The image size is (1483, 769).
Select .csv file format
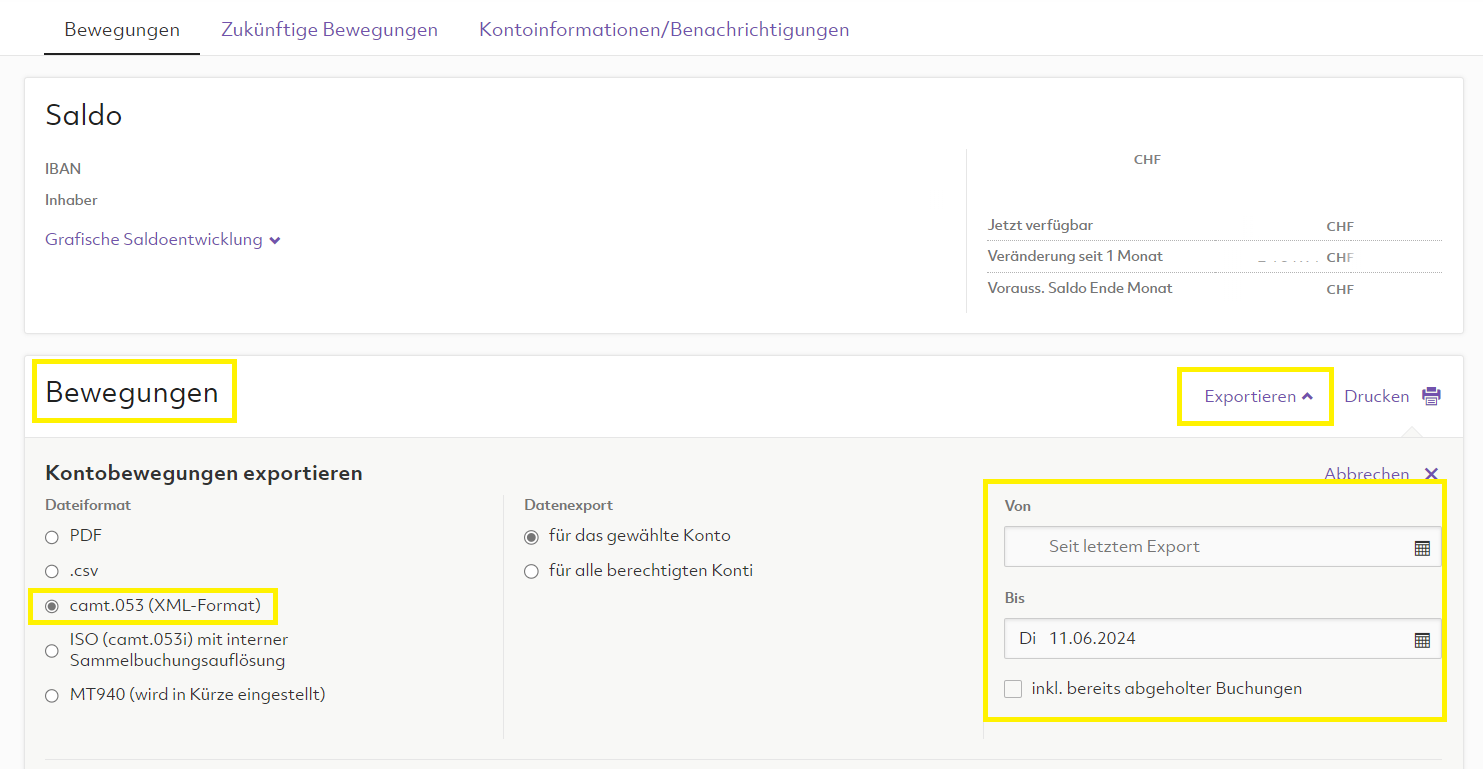(52, 572)
